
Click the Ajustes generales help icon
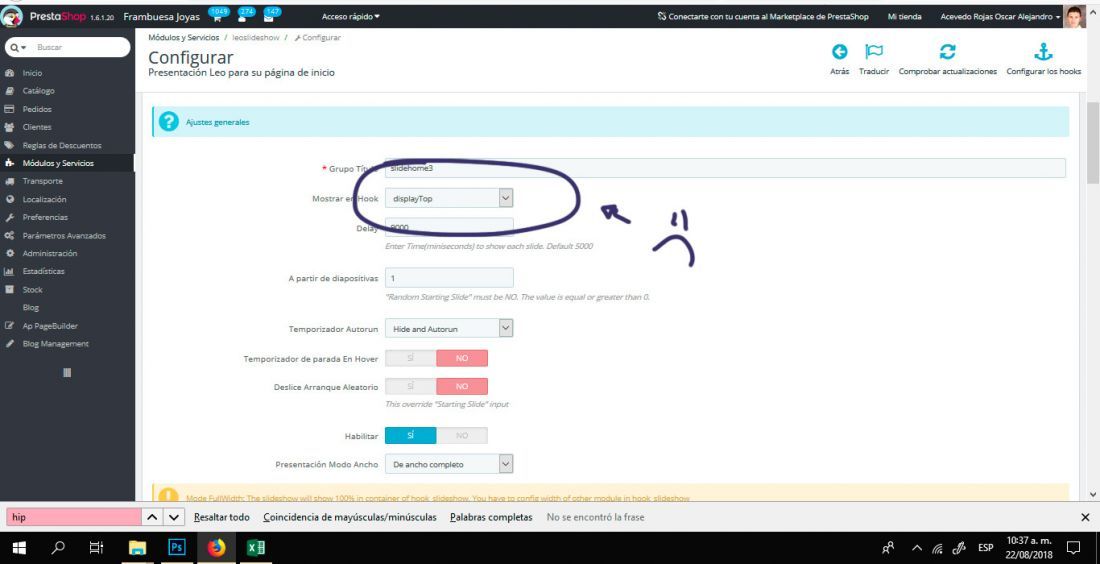168,122
